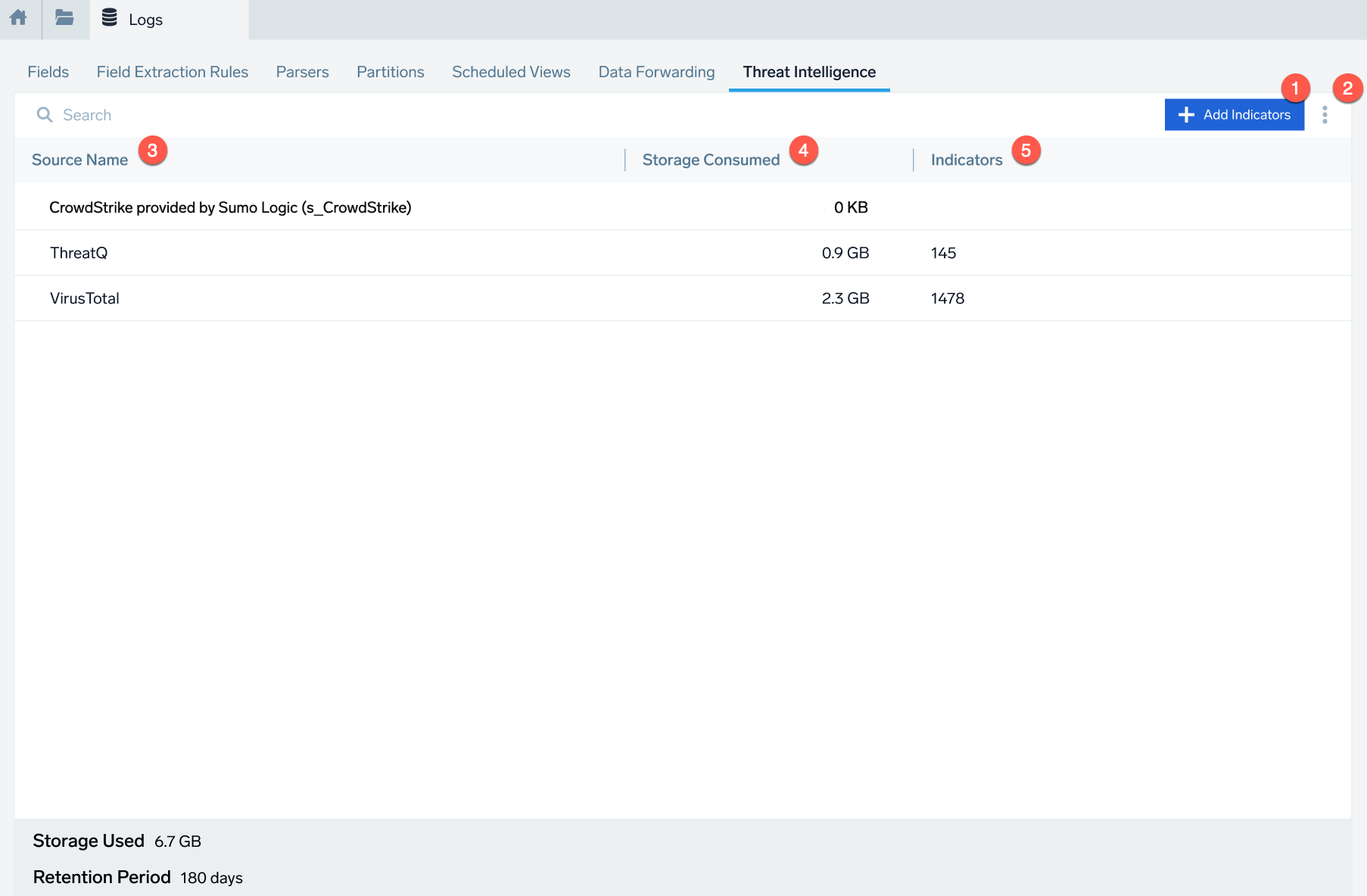Open the Field Extraction Rules tab
Viewport: 1367px width, 896px height.
point(173,72)
